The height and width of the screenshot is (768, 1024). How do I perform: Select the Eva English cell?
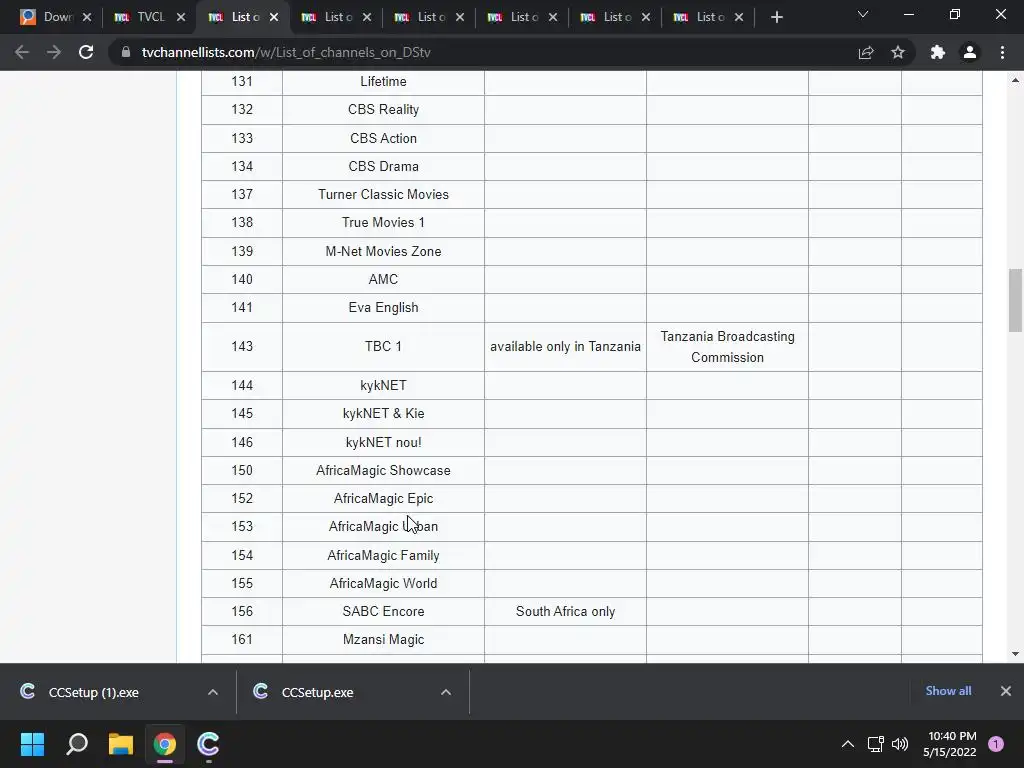coord(383,308)
